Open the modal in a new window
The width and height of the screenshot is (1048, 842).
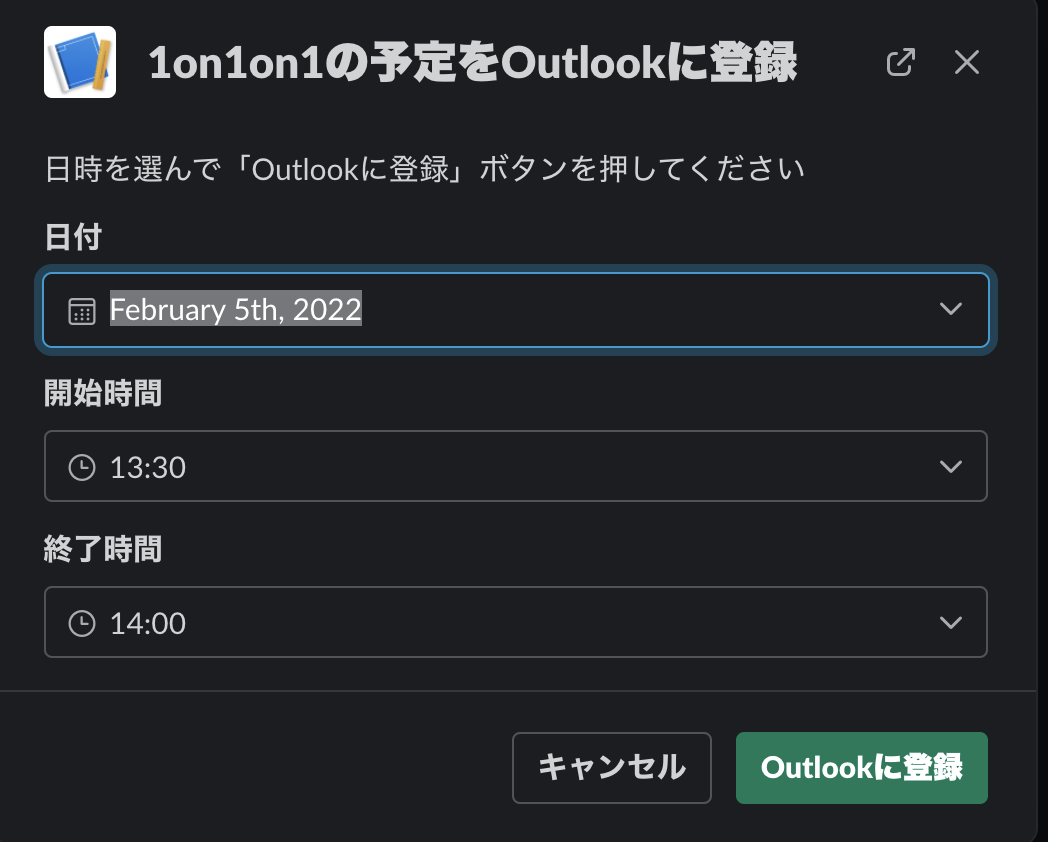[901, 62]
